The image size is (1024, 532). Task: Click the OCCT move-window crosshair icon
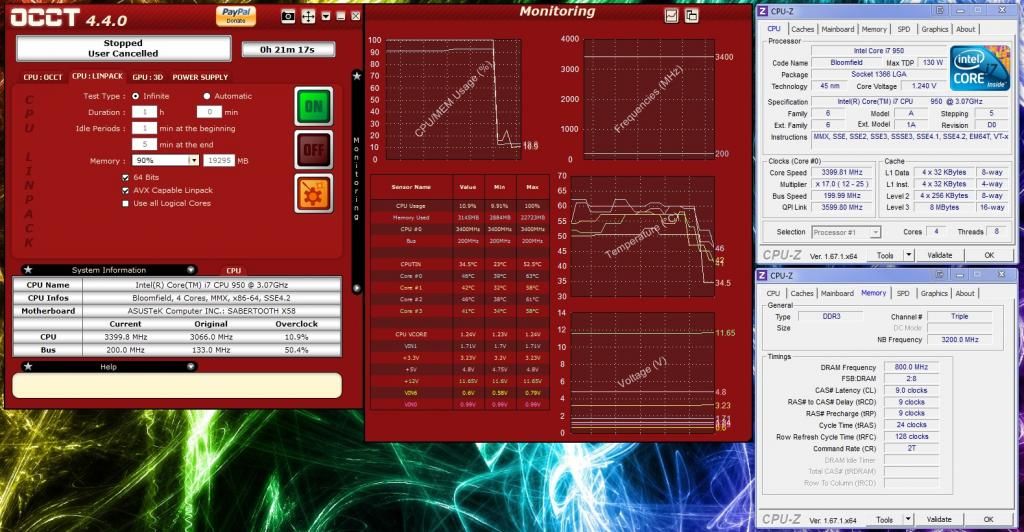click(308, 16)
